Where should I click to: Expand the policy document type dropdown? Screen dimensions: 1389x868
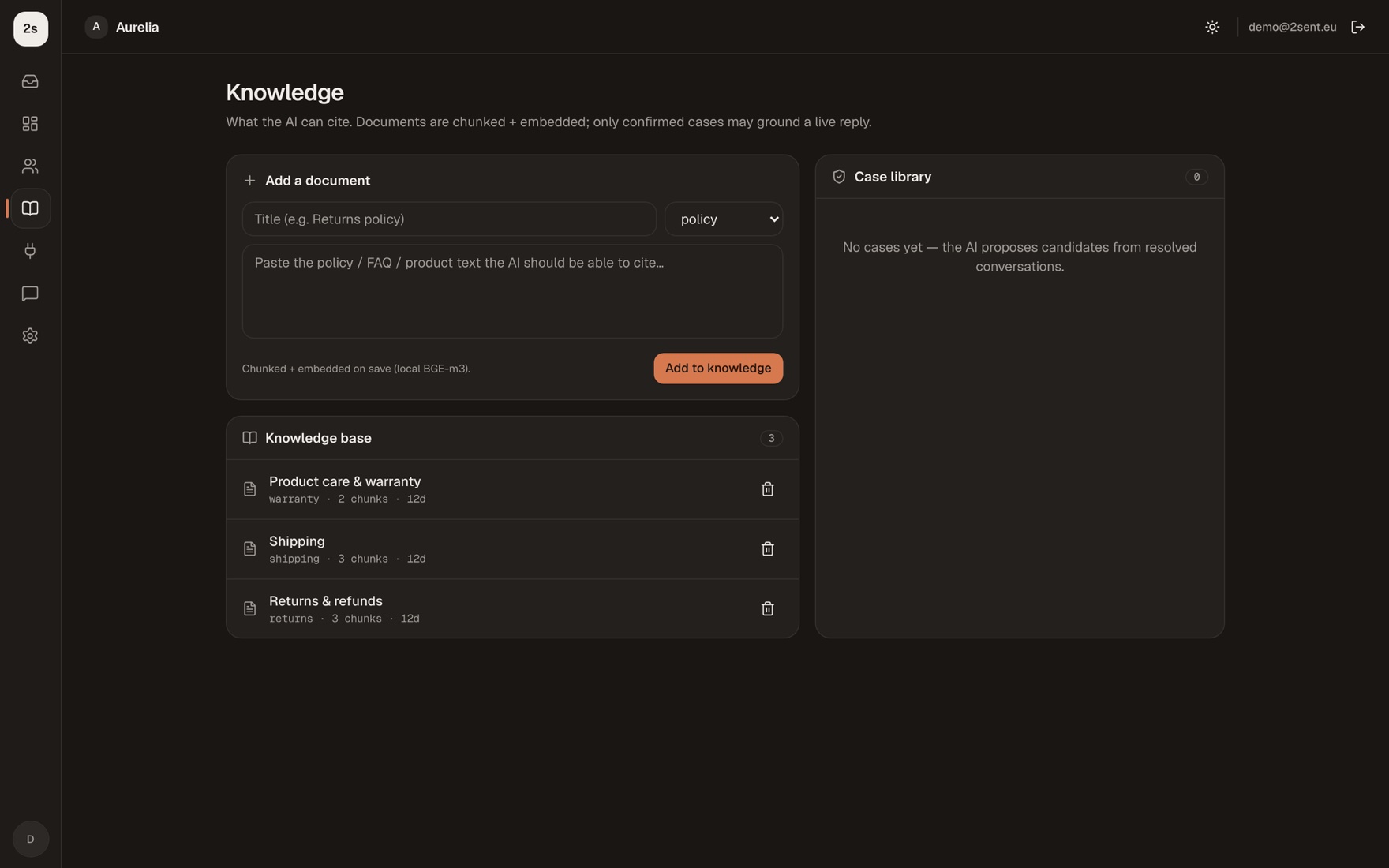[724, 219]
